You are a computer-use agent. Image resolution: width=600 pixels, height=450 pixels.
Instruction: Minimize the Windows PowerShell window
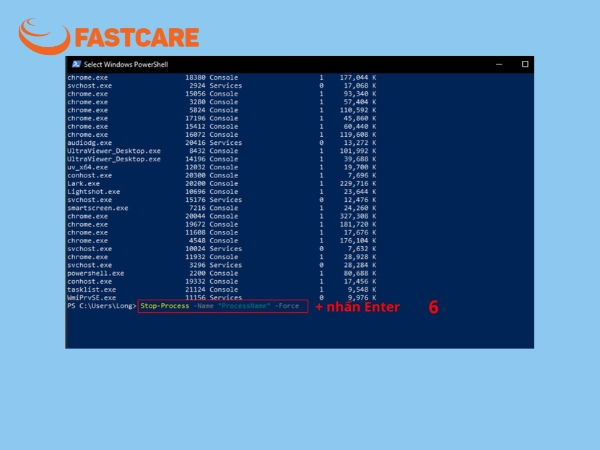499,64
